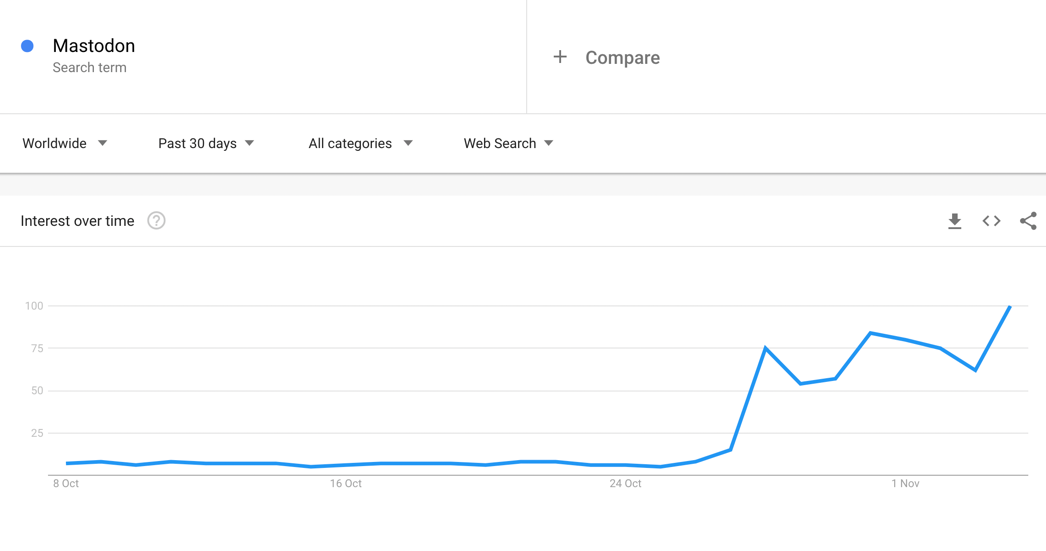Click the blue Mastodon color dot
This screenshot has height=551, width=1046.
click(x=27, y=46)
